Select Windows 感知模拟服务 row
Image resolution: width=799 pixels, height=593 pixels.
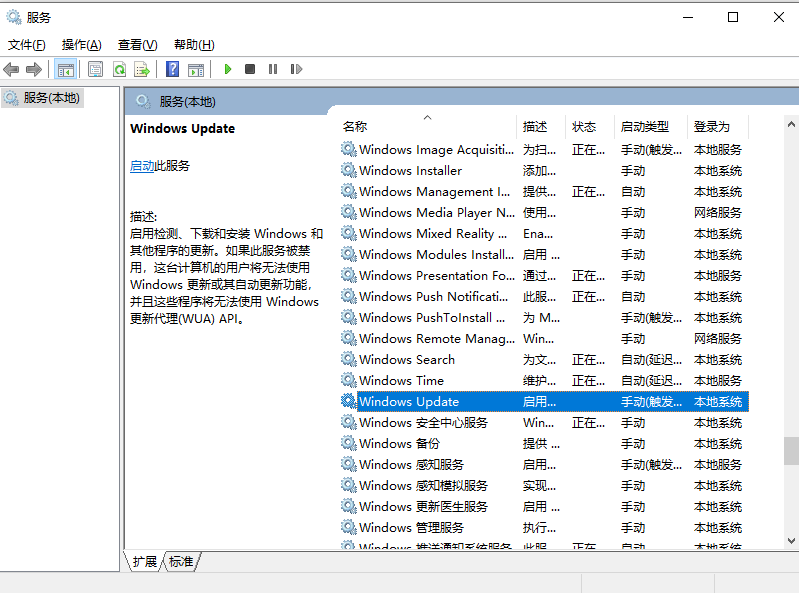(x=544, y=486)
